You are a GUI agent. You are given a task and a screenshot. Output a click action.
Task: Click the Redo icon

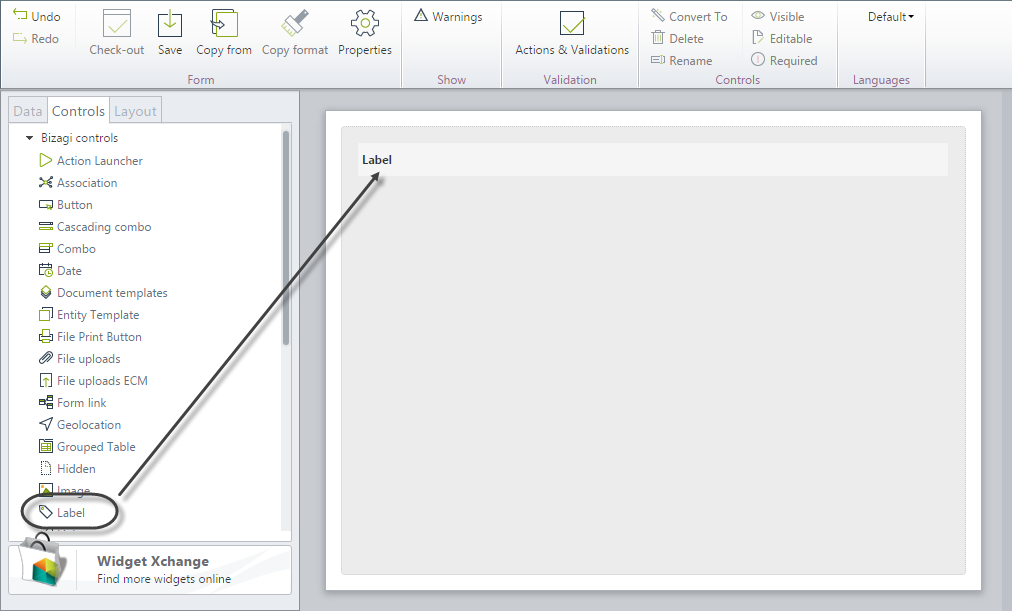click(20, 39)
